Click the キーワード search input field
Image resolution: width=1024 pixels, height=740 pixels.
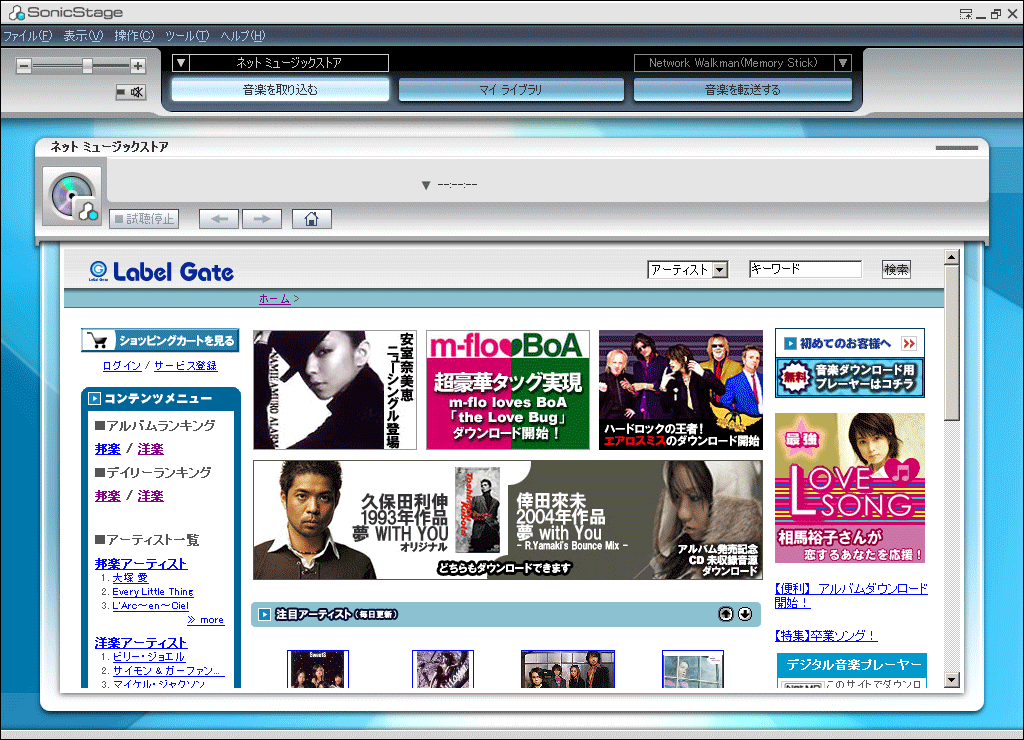tap(805, 269)
